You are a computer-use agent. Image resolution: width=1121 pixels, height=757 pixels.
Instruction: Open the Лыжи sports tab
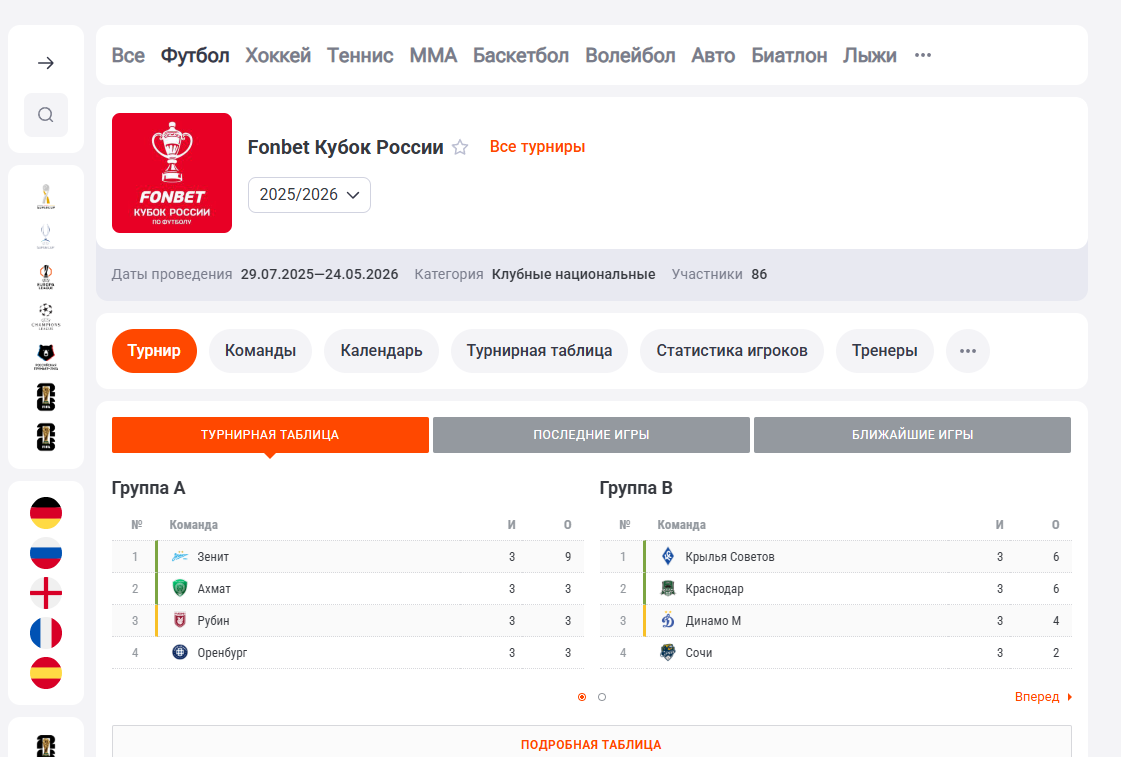pos(870,55)
